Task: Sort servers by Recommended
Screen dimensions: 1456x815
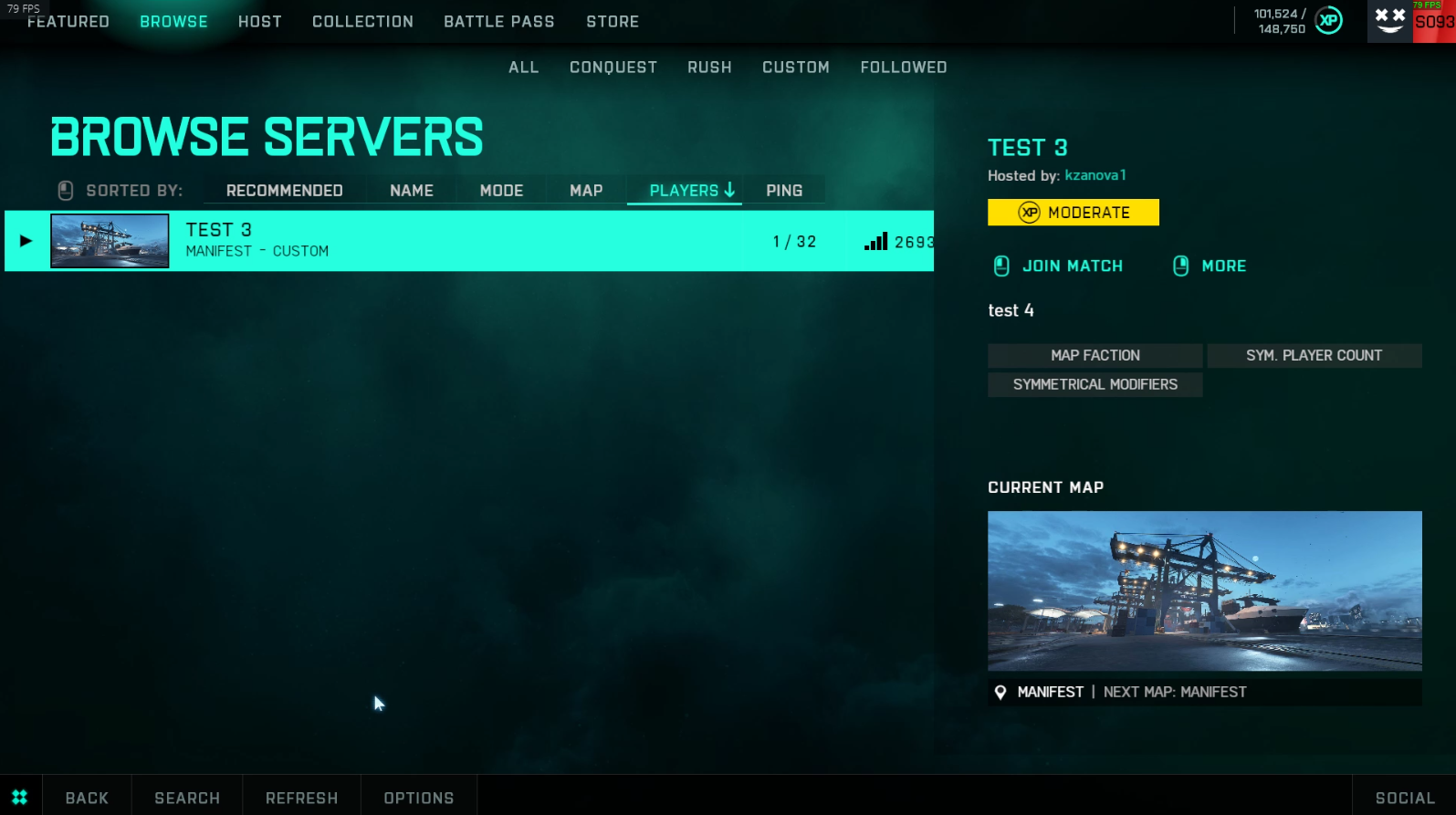Action: 285,190
